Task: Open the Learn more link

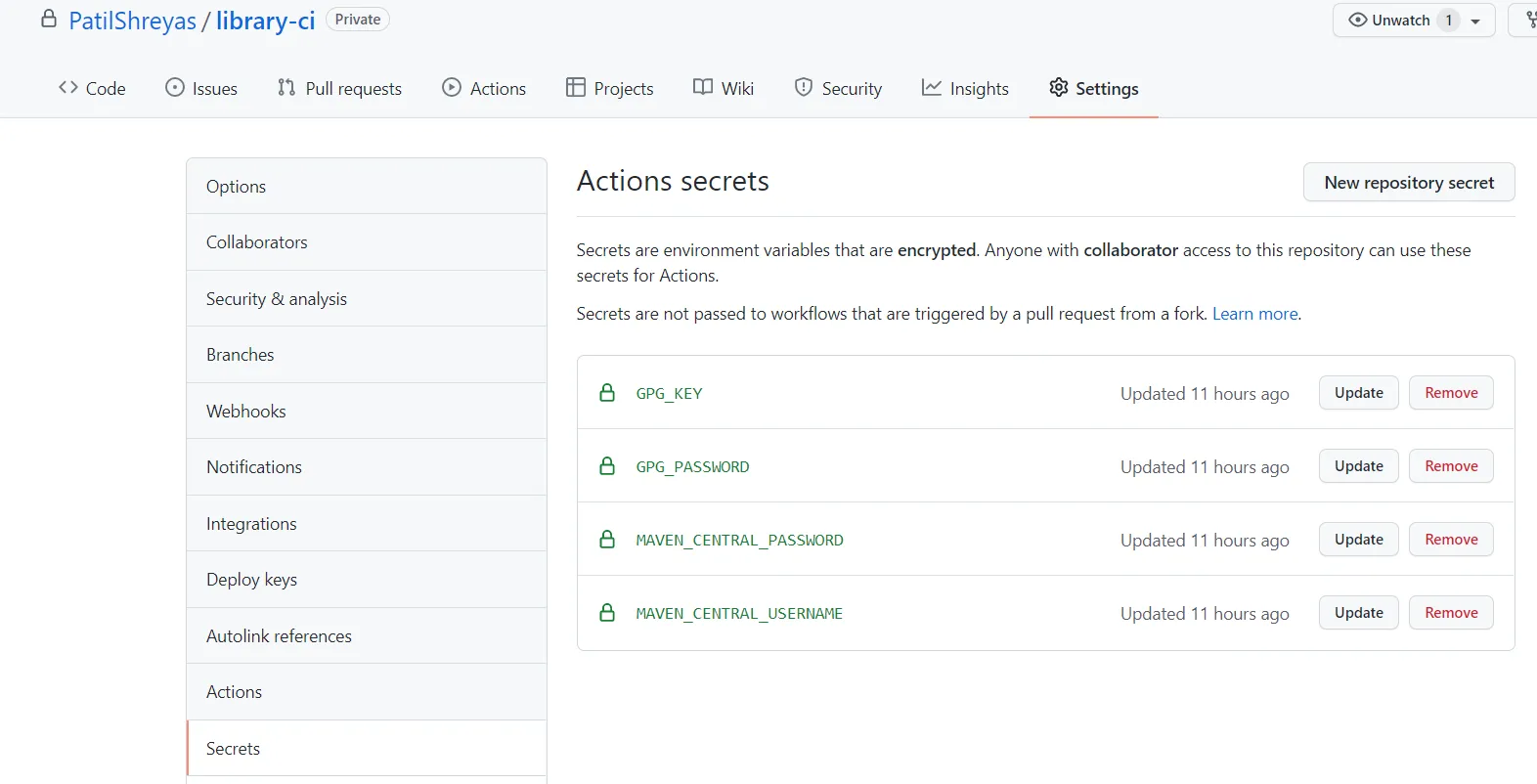Action: (1255, 314)
